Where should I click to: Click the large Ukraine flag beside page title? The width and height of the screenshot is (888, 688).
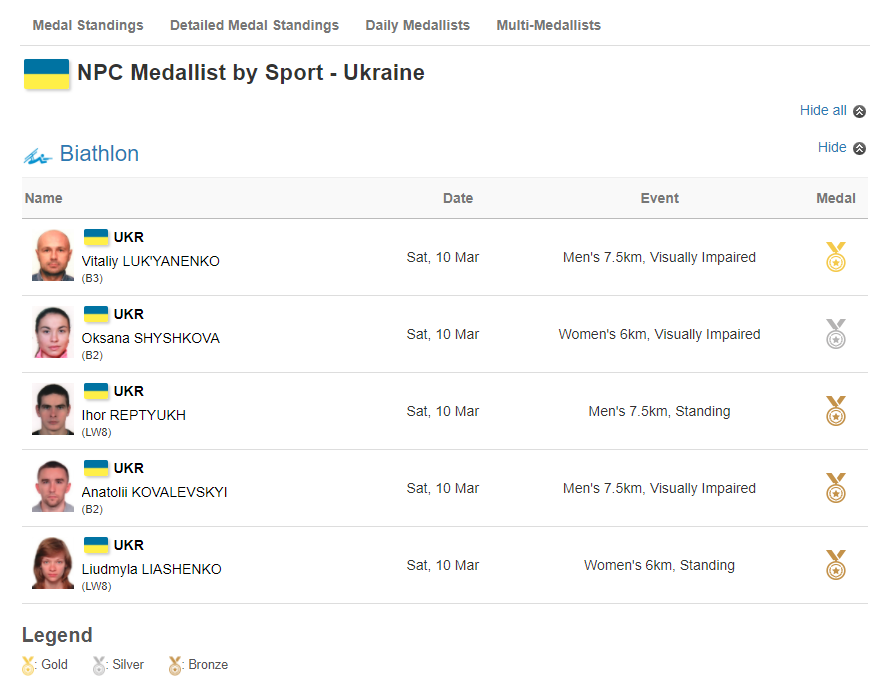pos(46,74)
